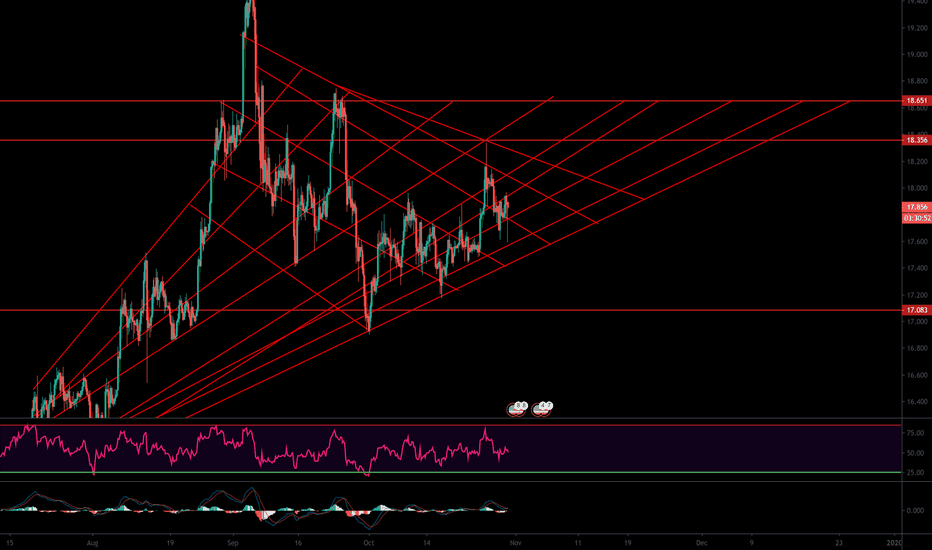Click the 17.400 price axis label
This screenshot has height=550, width=932.
(x=917, y=268)
